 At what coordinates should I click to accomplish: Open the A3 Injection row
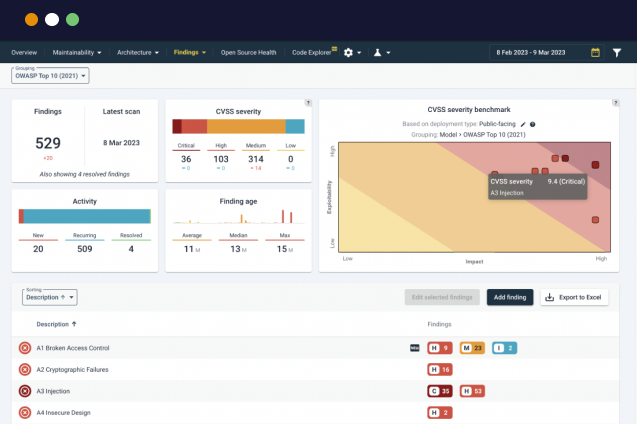pyautogui.click(x=315, y=391)
